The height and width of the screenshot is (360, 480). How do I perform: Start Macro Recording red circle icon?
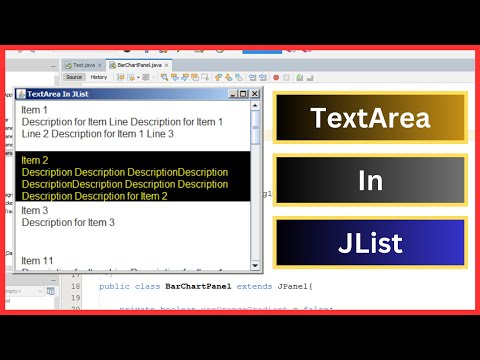tap(276, 78)
